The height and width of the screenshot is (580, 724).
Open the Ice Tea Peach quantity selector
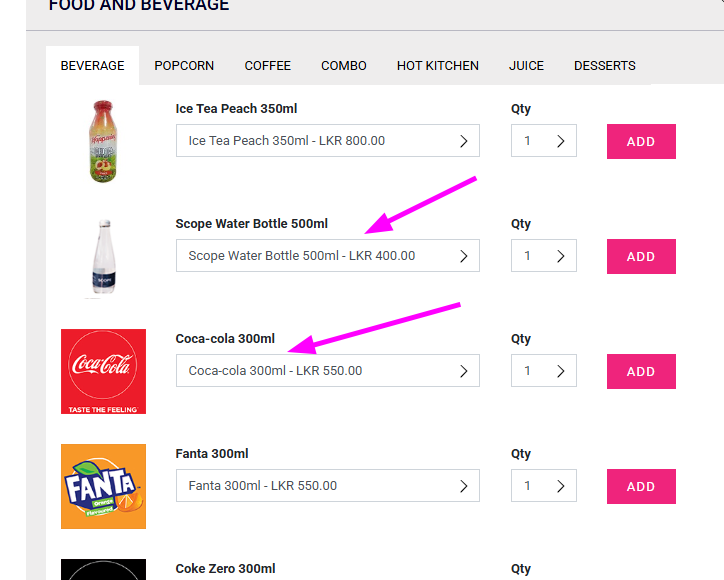543,140
